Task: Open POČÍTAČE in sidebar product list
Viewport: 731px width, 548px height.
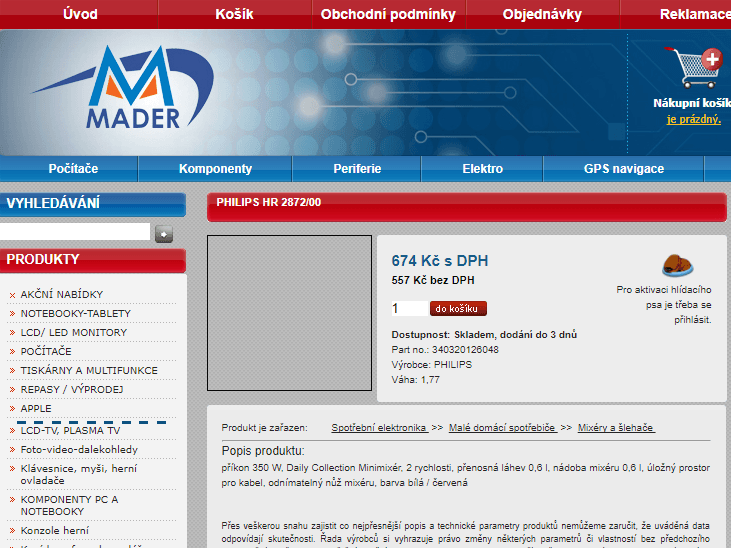Action: [x=46, y=351]
